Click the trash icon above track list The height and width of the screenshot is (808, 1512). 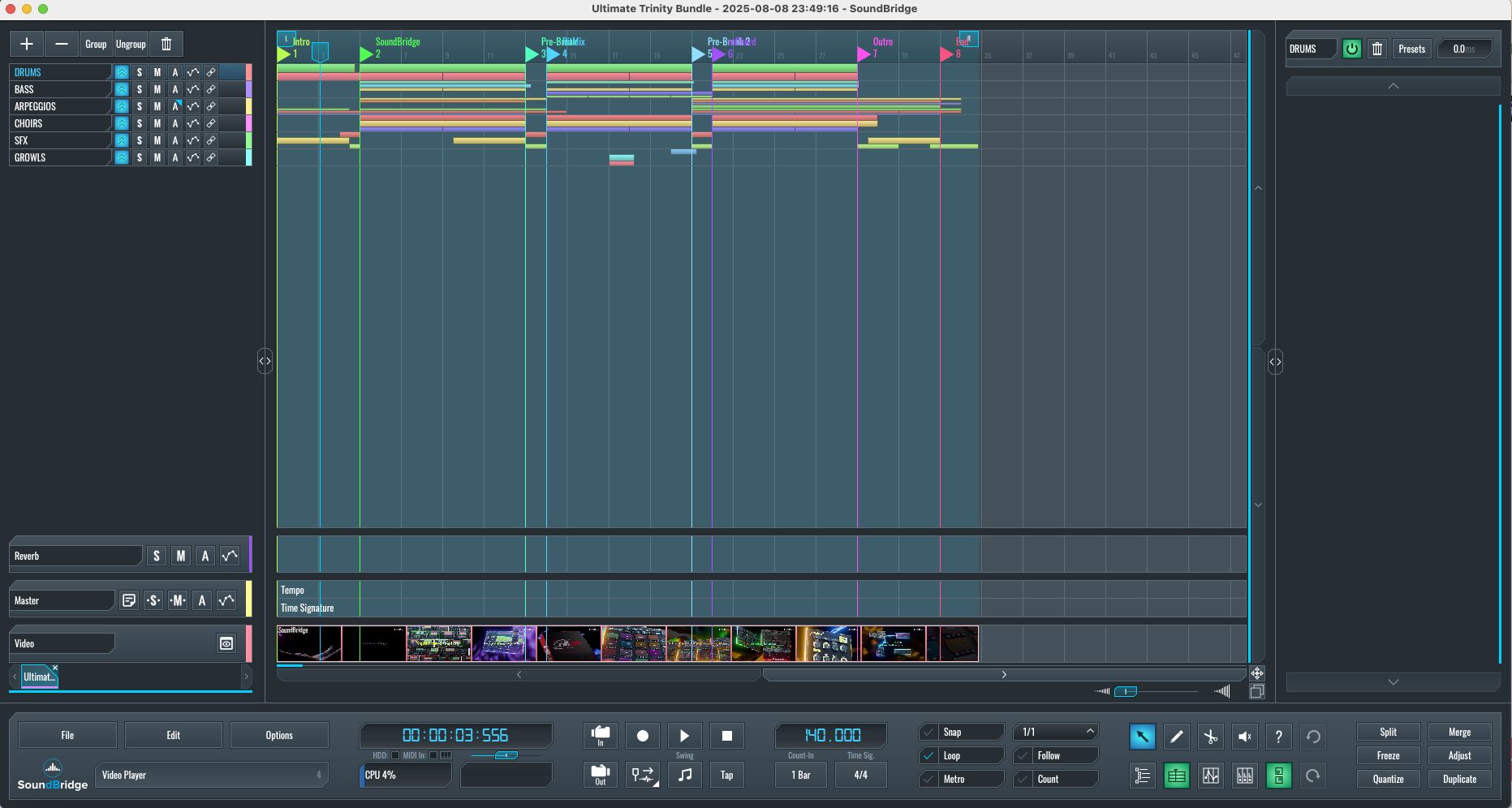166,44
